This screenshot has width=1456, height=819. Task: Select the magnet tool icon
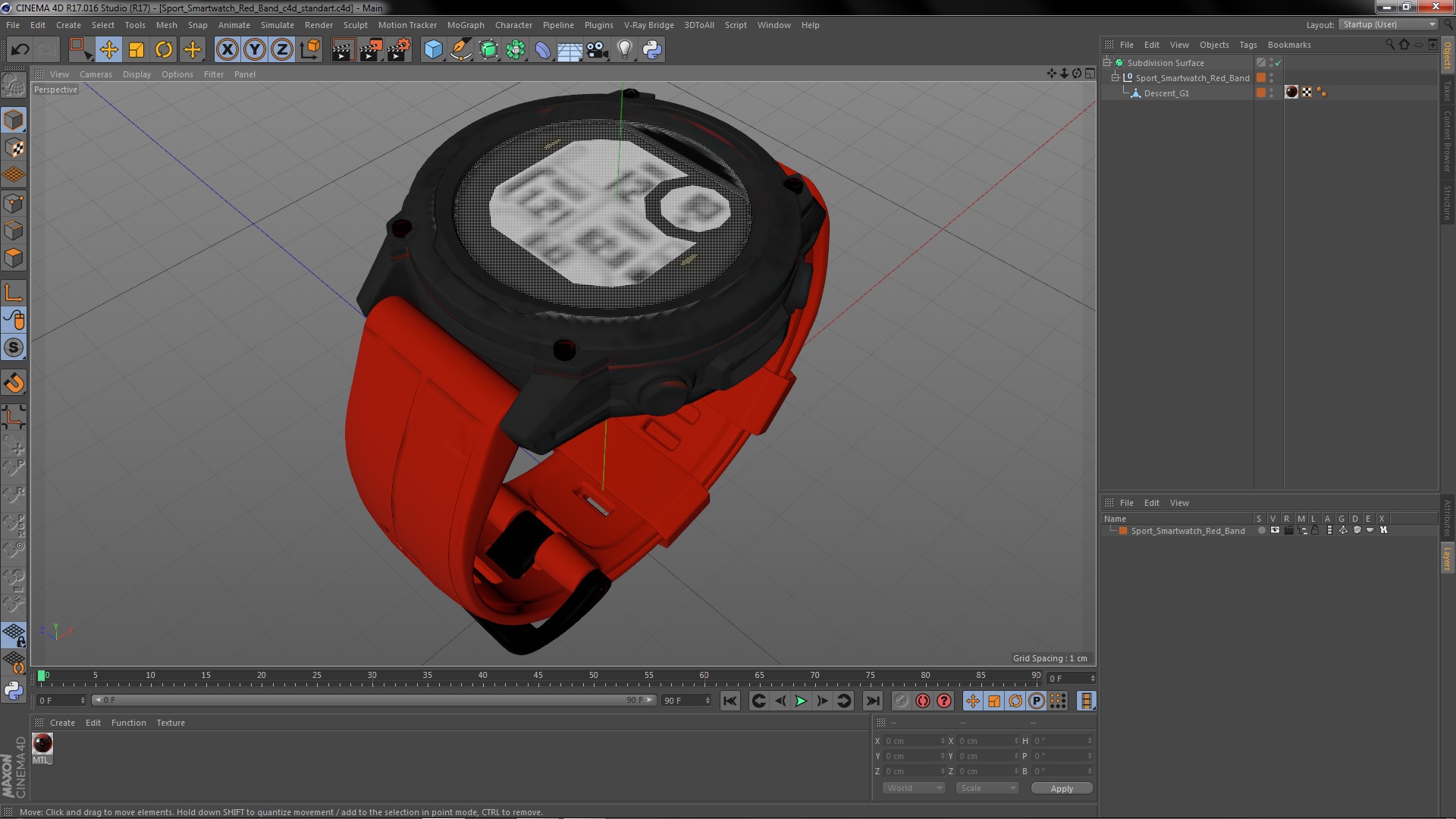click(14, 383)
